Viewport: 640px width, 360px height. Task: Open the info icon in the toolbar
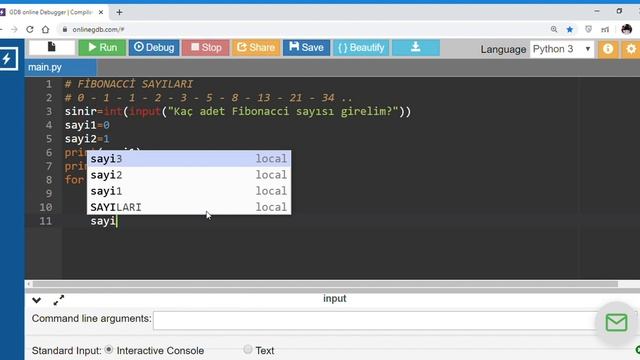(608, 49)
